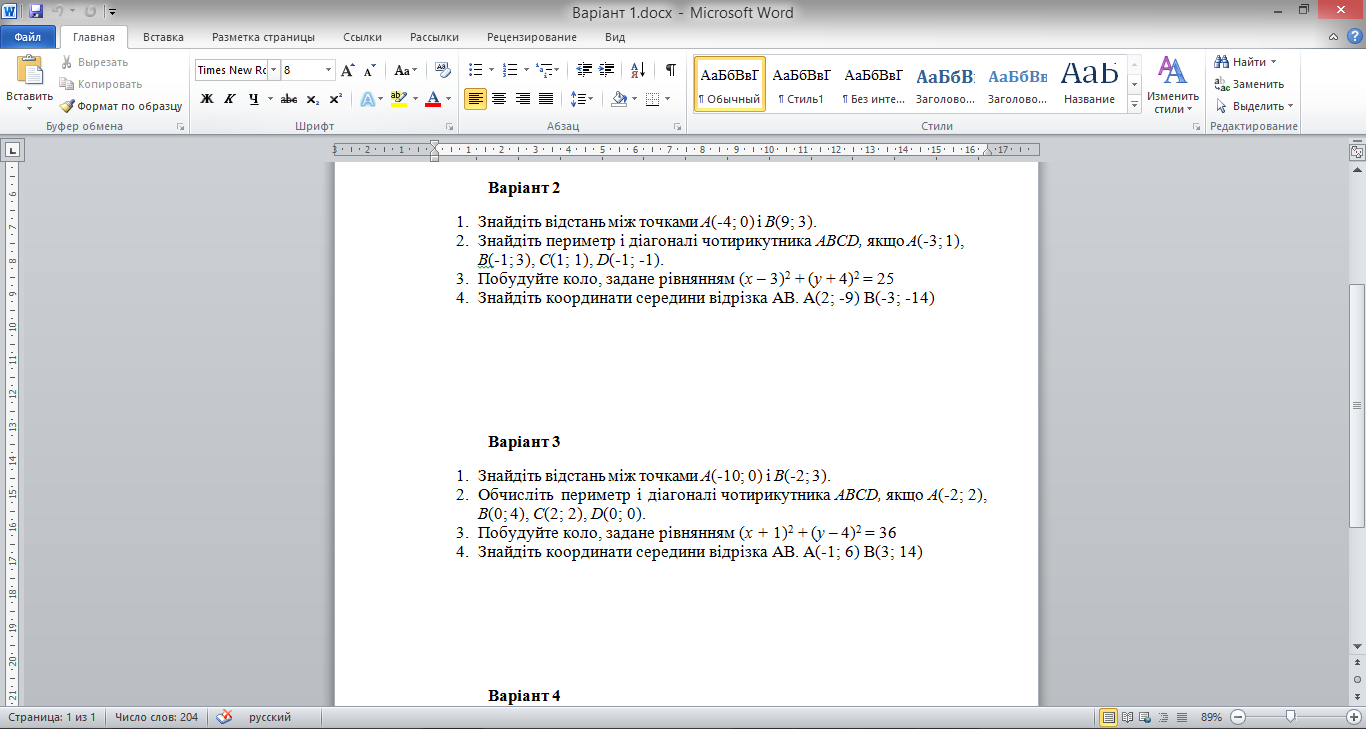
Task: Switch to Разметка страницы tab
Action: (x=263, y=37)
